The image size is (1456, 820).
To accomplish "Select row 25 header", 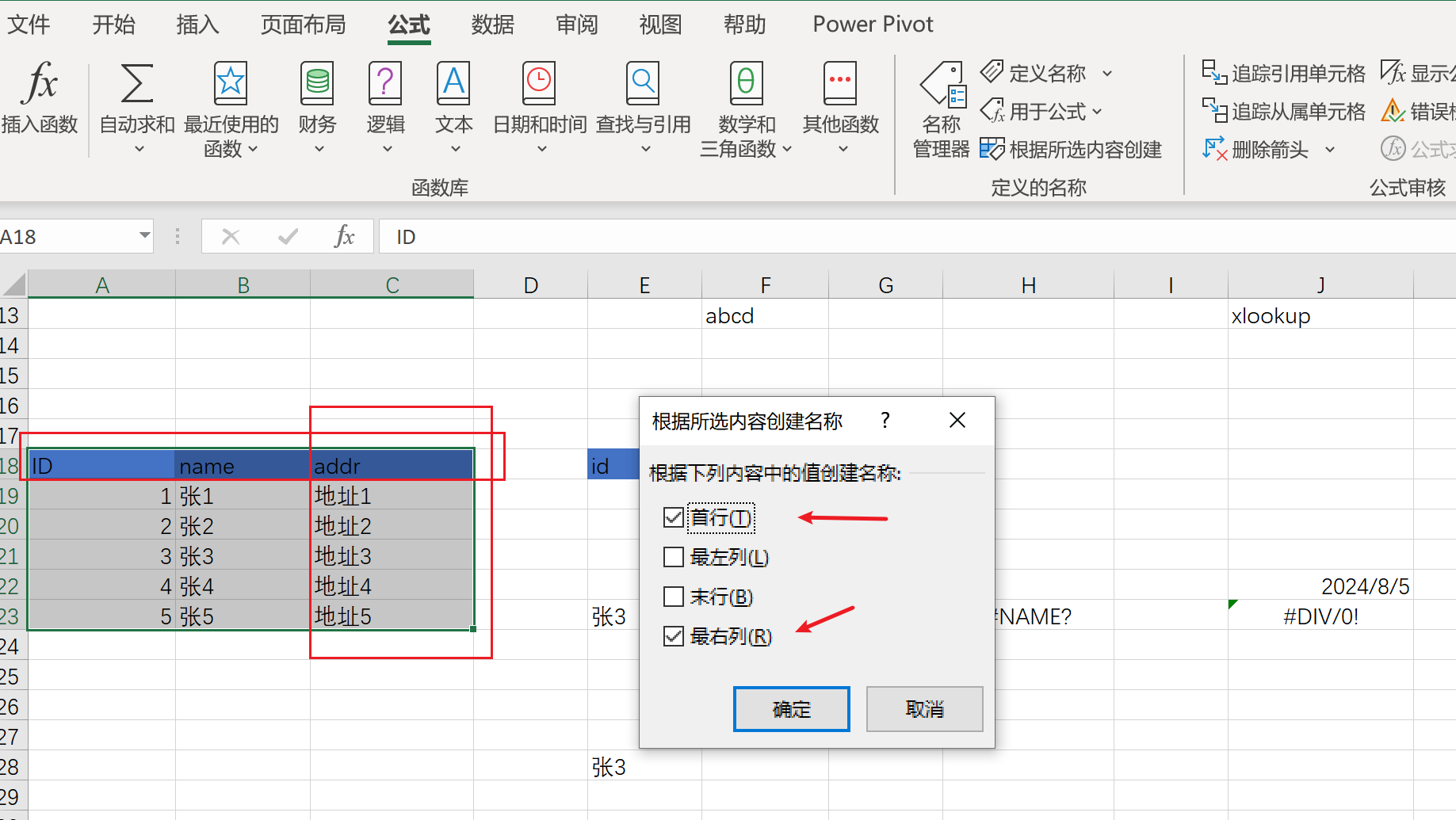I will 13,677.
